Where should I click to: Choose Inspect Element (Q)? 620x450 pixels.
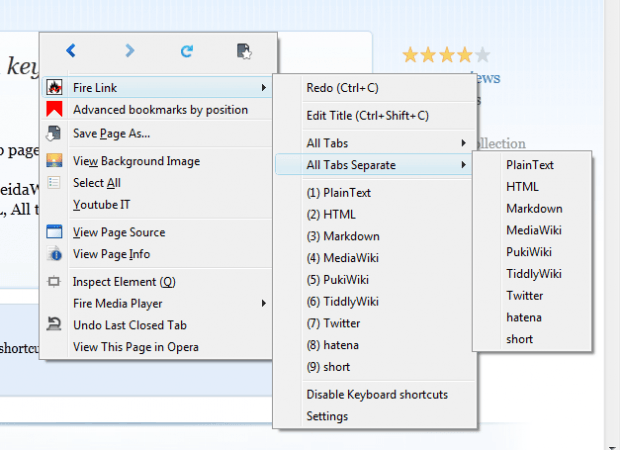[x=156, y=282]
